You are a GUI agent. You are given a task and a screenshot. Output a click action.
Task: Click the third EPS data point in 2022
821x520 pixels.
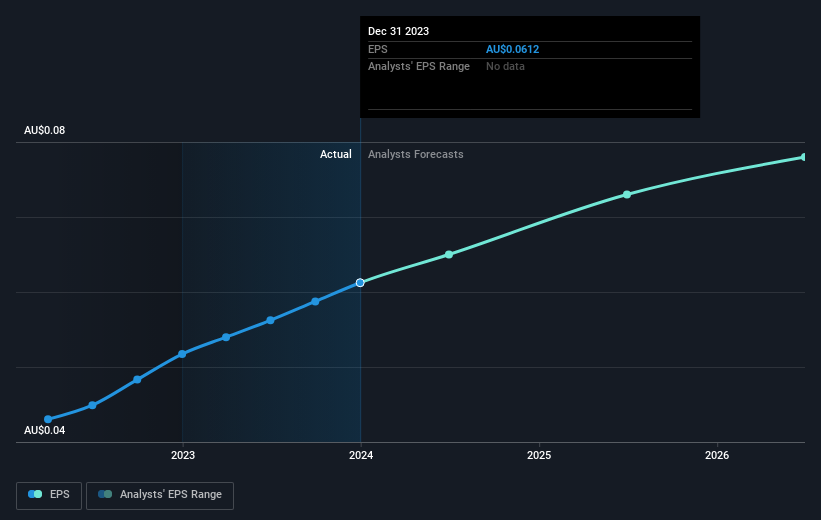tap(137, 380)
